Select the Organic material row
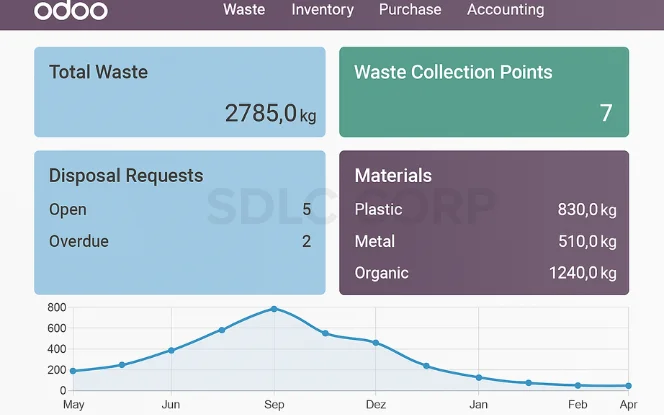Screen dimensions: 664x415 coord(485,273)
